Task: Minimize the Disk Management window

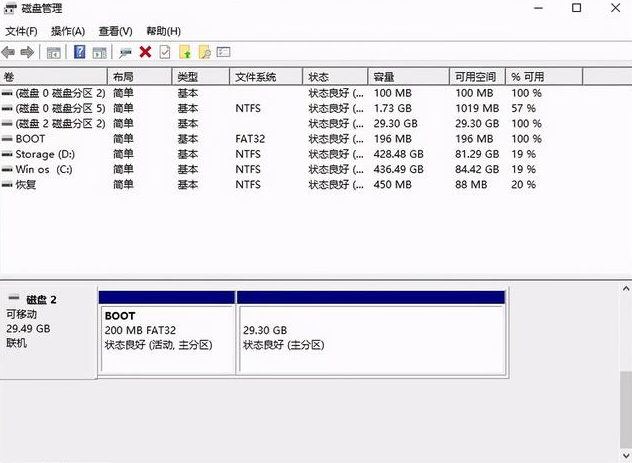Action: [x=538, y=8]
